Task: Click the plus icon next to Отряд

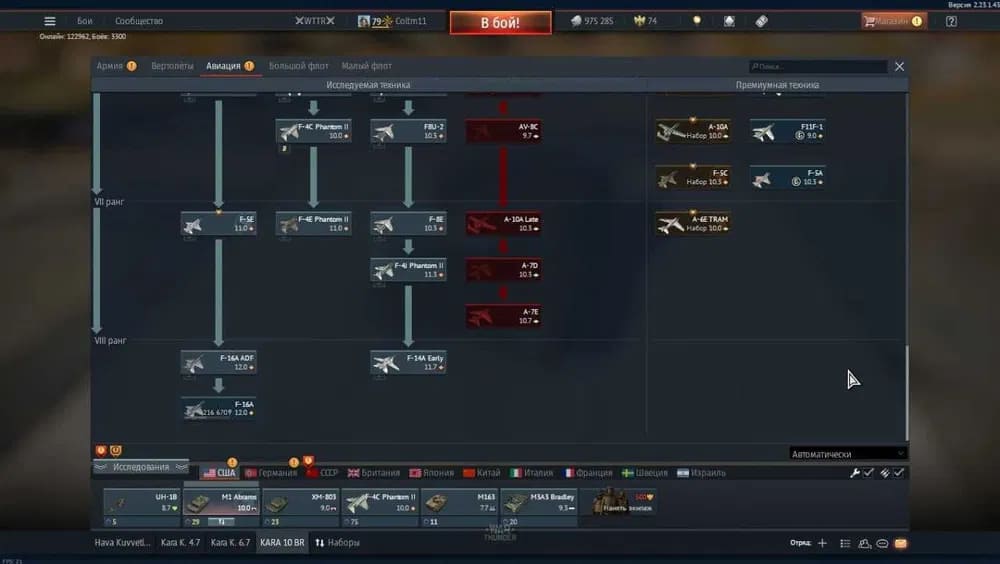Action: point(822,543)
